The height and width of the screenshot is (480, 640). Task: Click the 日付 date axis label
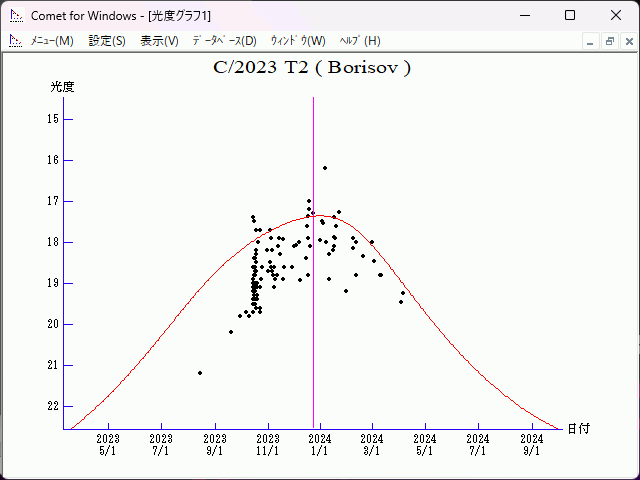(x=579, y=429)
